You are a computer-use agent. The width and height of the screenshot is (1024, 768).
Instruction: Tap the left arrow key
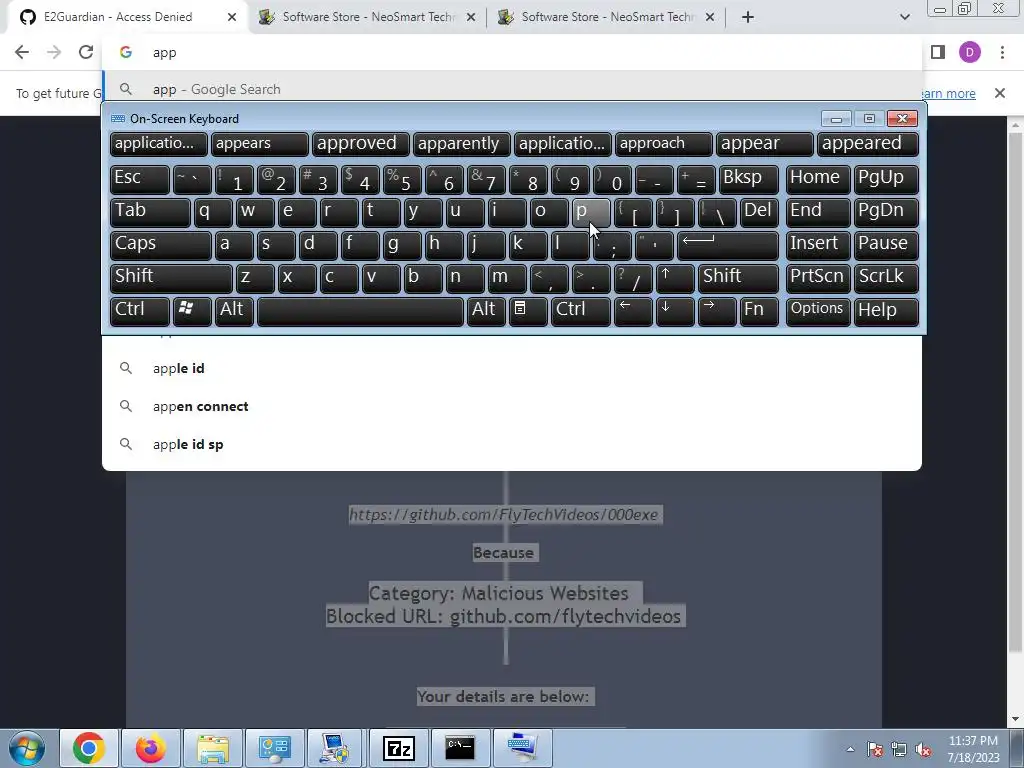coord(633,312)
